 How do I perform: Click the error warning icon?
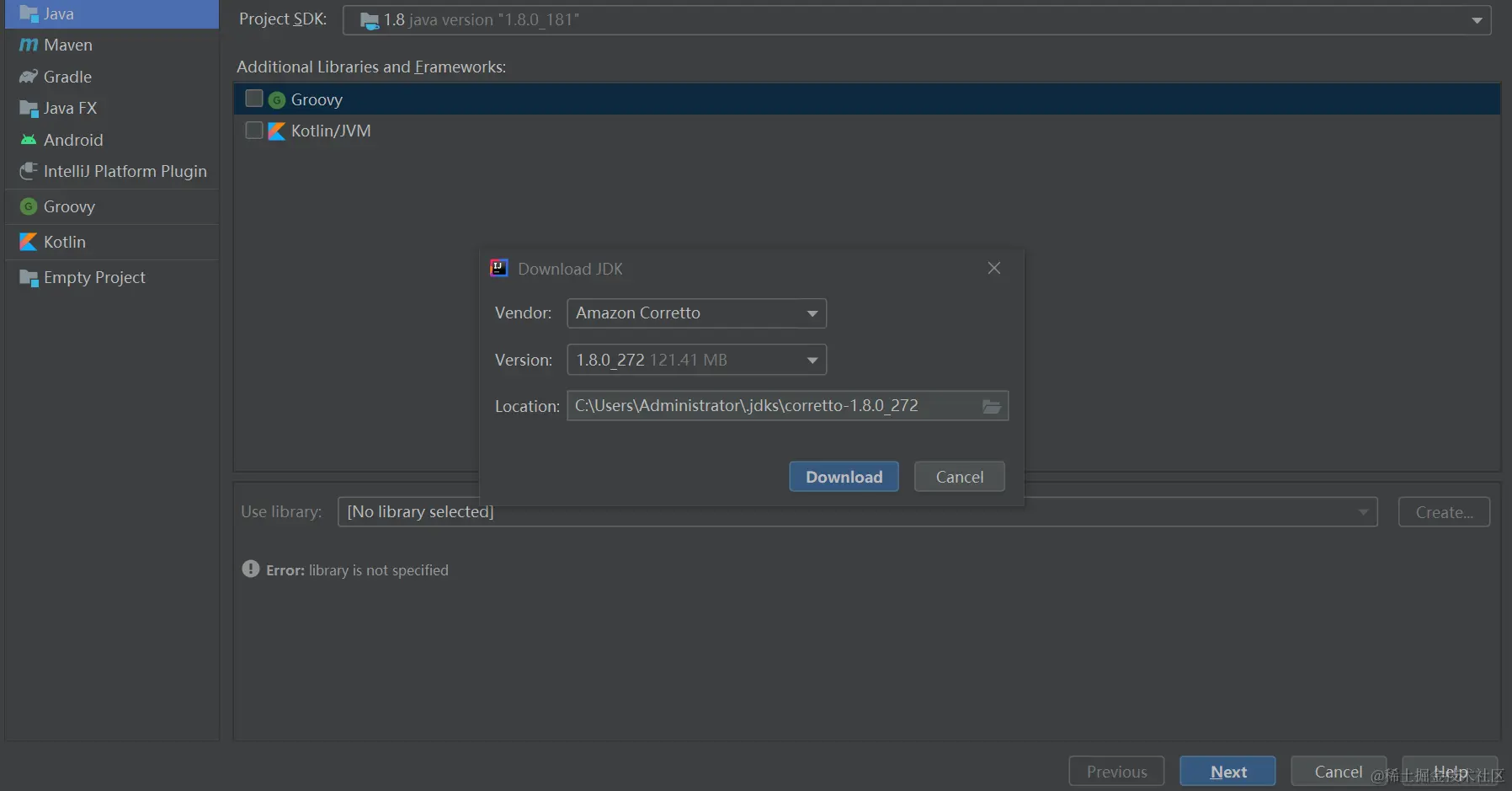click(251, 569)
